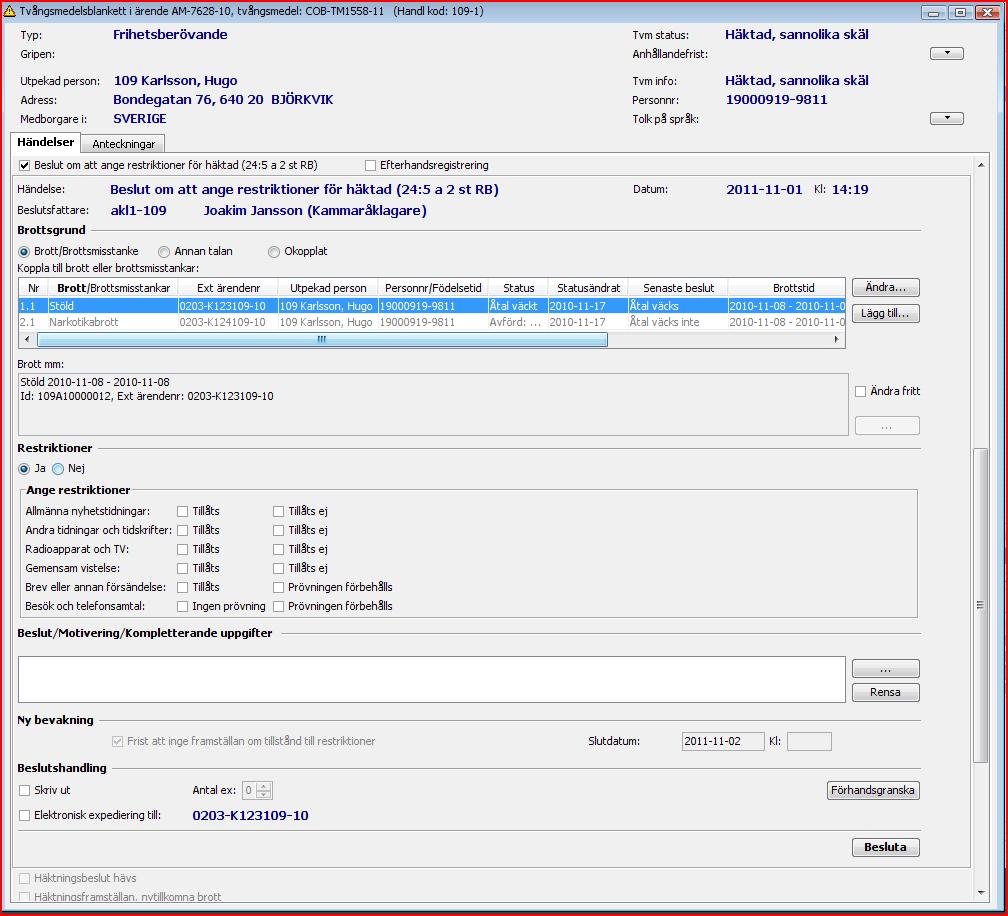Click inside the Brott mm text box
The image size is (1008, 916).
pyautogui.click(x=433, y=404)
